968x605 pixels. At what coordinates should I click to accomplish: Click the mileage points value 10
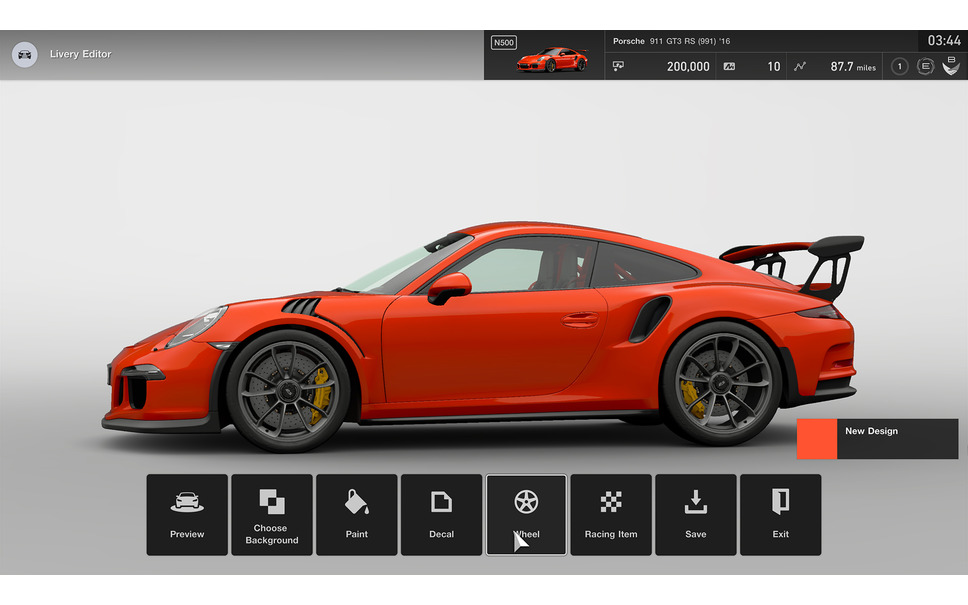(x=774, y=67)
